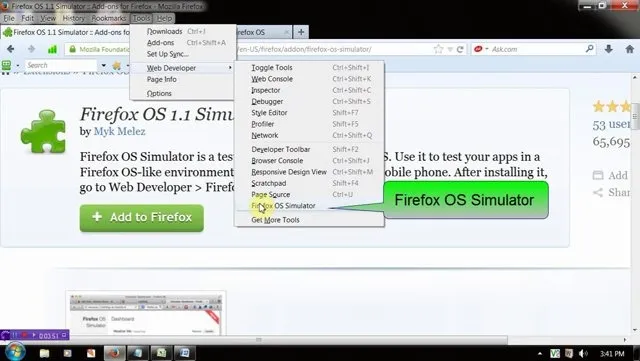Click the Back navigation arrow
Image resolution: width=640 pixels, height=361 pixels.
tap(11, 49)
